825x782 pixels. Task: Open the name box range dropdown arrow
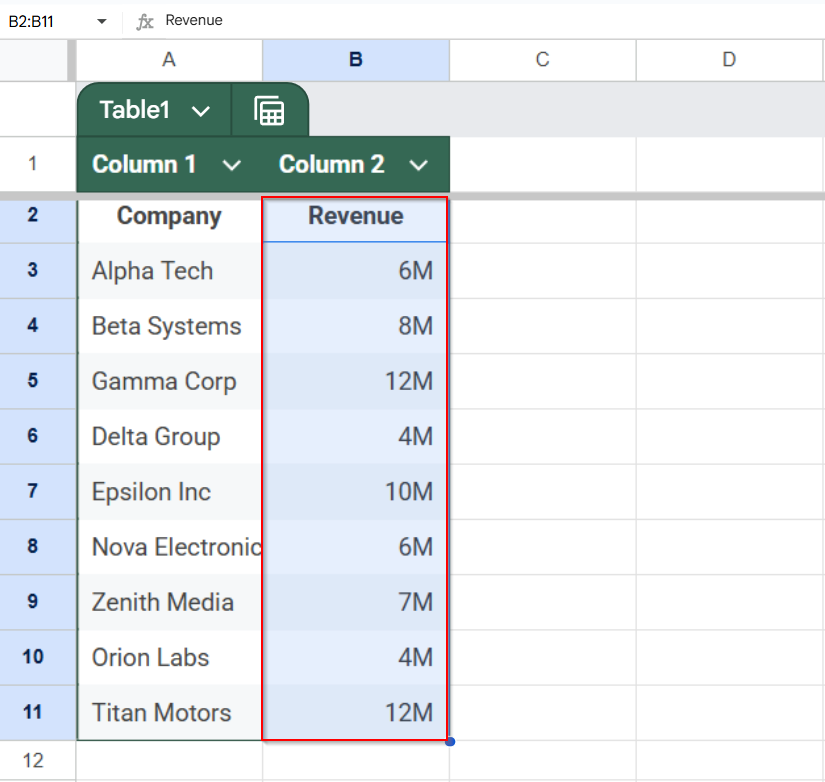pos(102,22)
